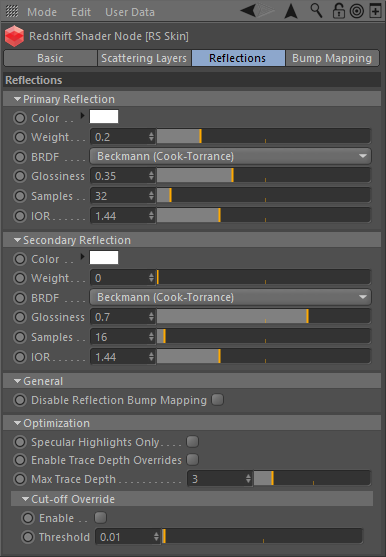Open the search magnifier icon
Screen dimensions: 386x557
tap(316, 11)
